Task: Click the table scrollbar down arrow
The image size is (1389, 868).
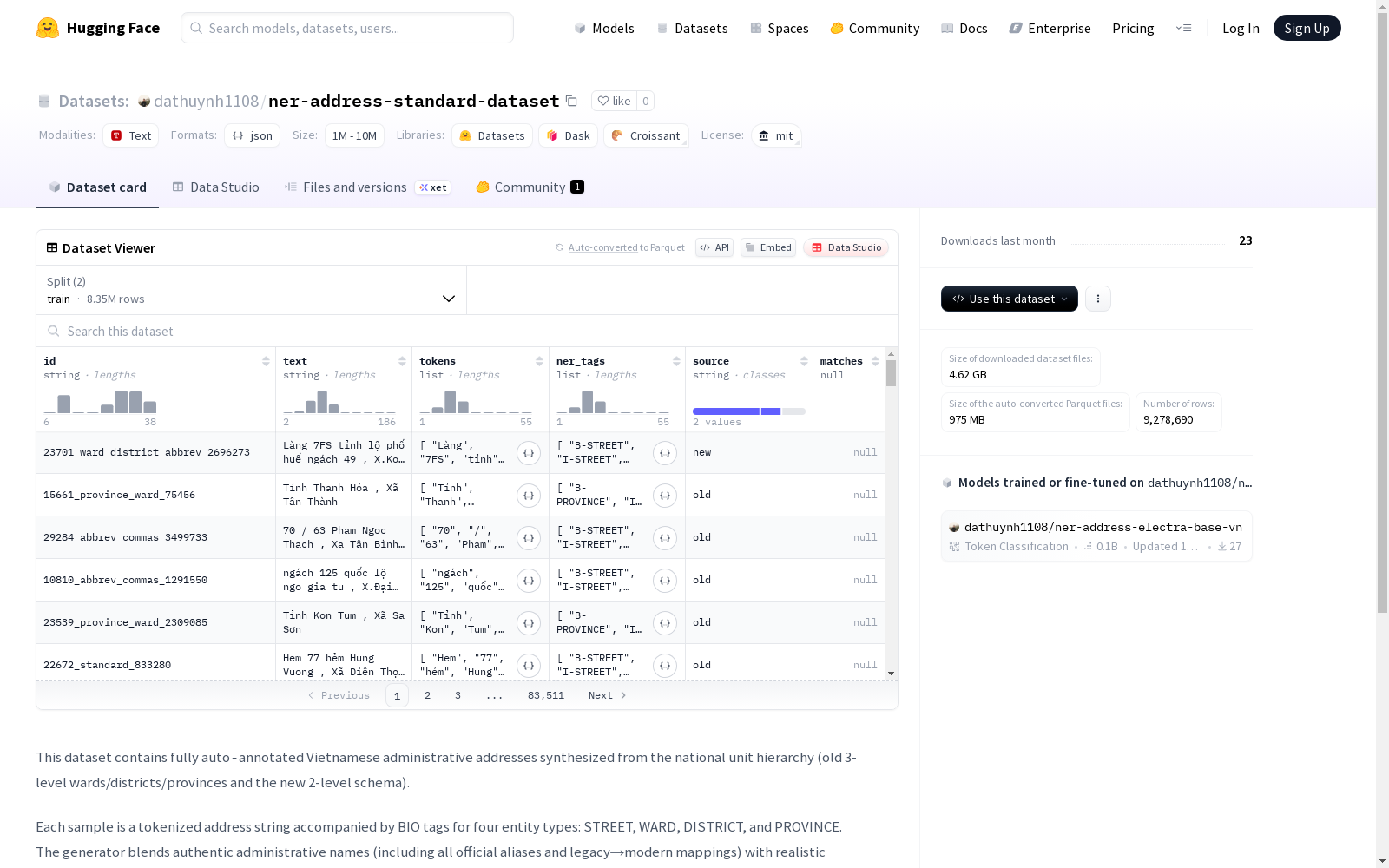Action: coord(891,674)
